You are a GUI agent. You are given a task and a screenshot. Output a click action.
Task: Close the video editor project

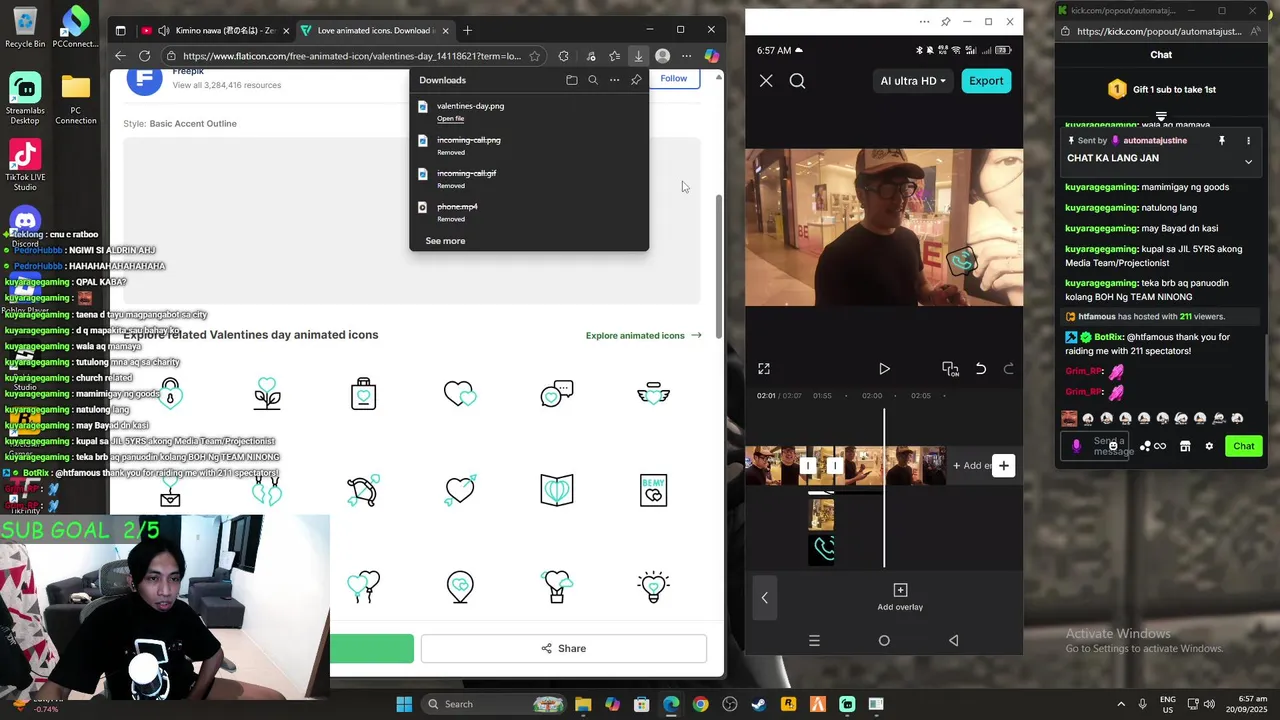click(x=766, y=81)
